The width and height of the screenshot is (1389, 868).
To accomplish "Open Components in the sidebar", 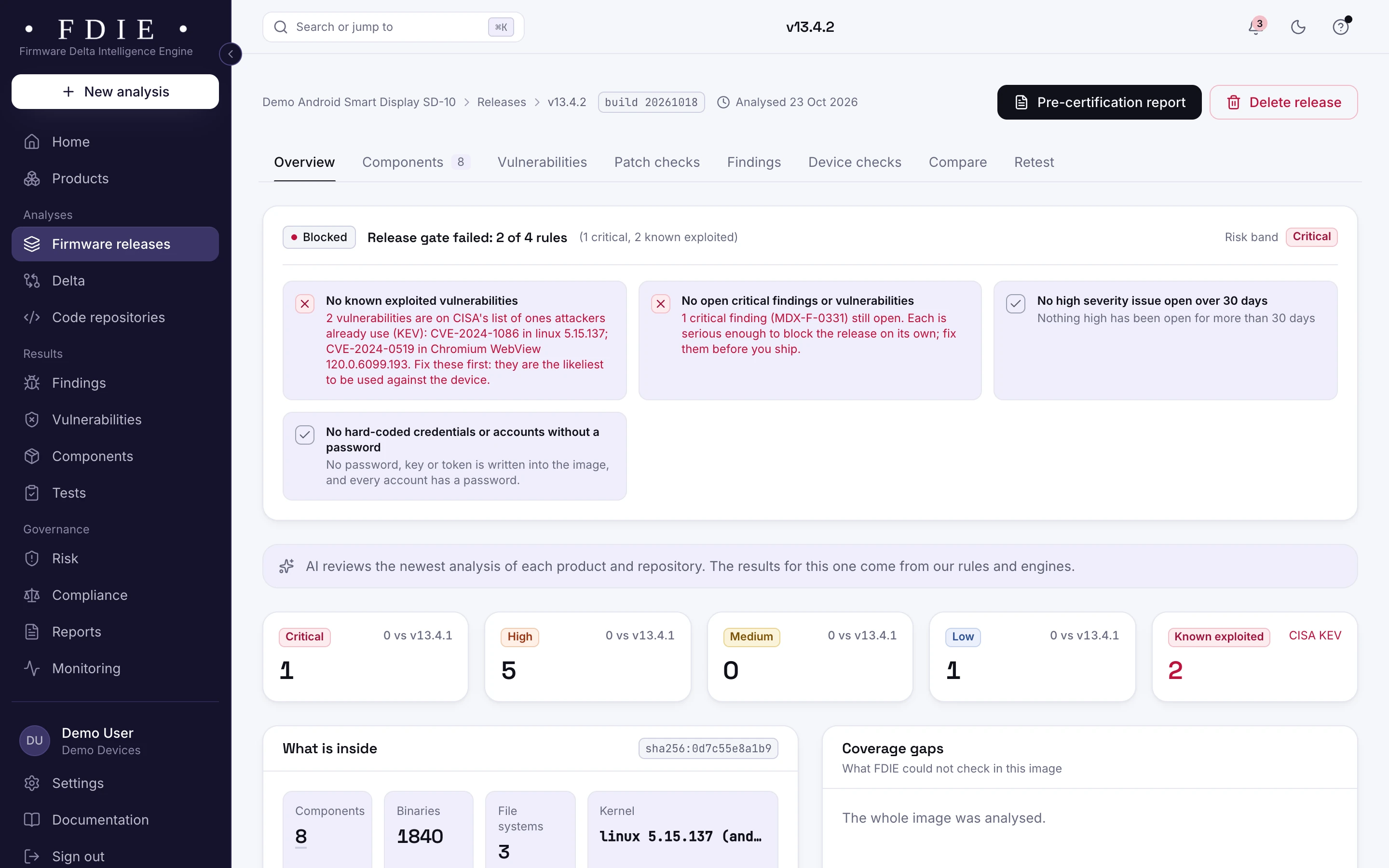I will coord(115,456).
